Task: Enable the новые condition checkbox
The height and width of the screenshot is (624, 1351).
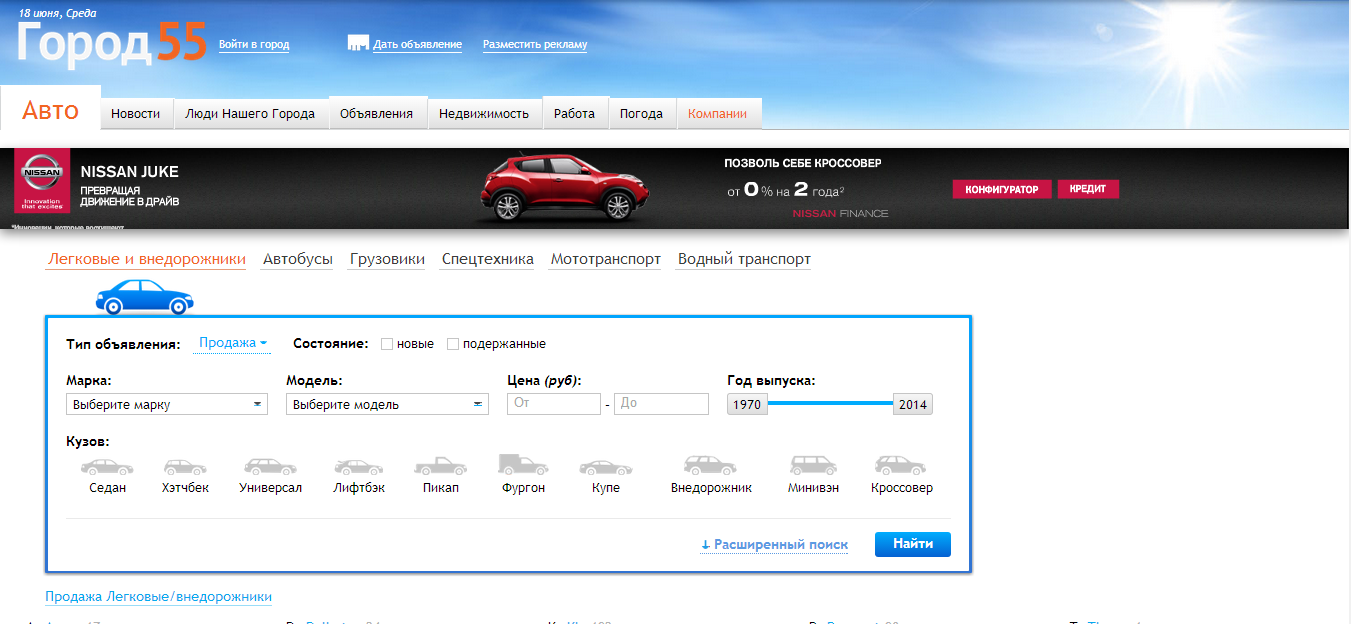Action: tap(387, 344)
